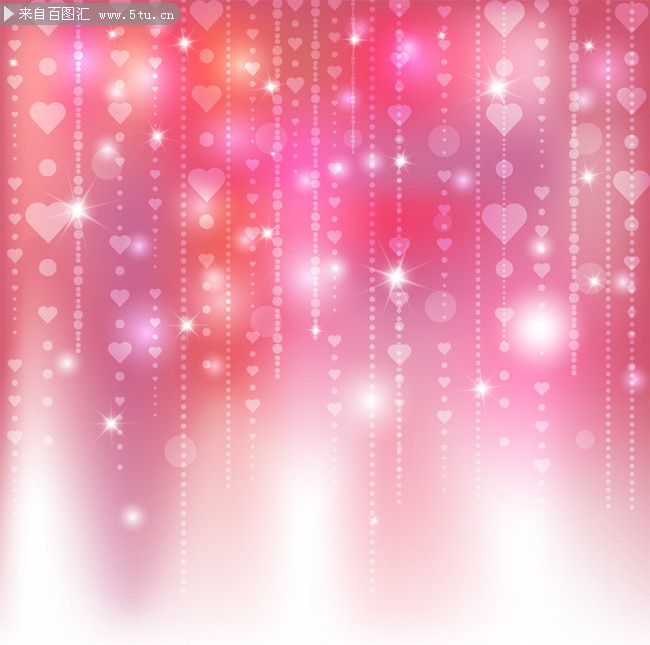Click the large heart on far right edge
The image size is (650, 645).
630,185
